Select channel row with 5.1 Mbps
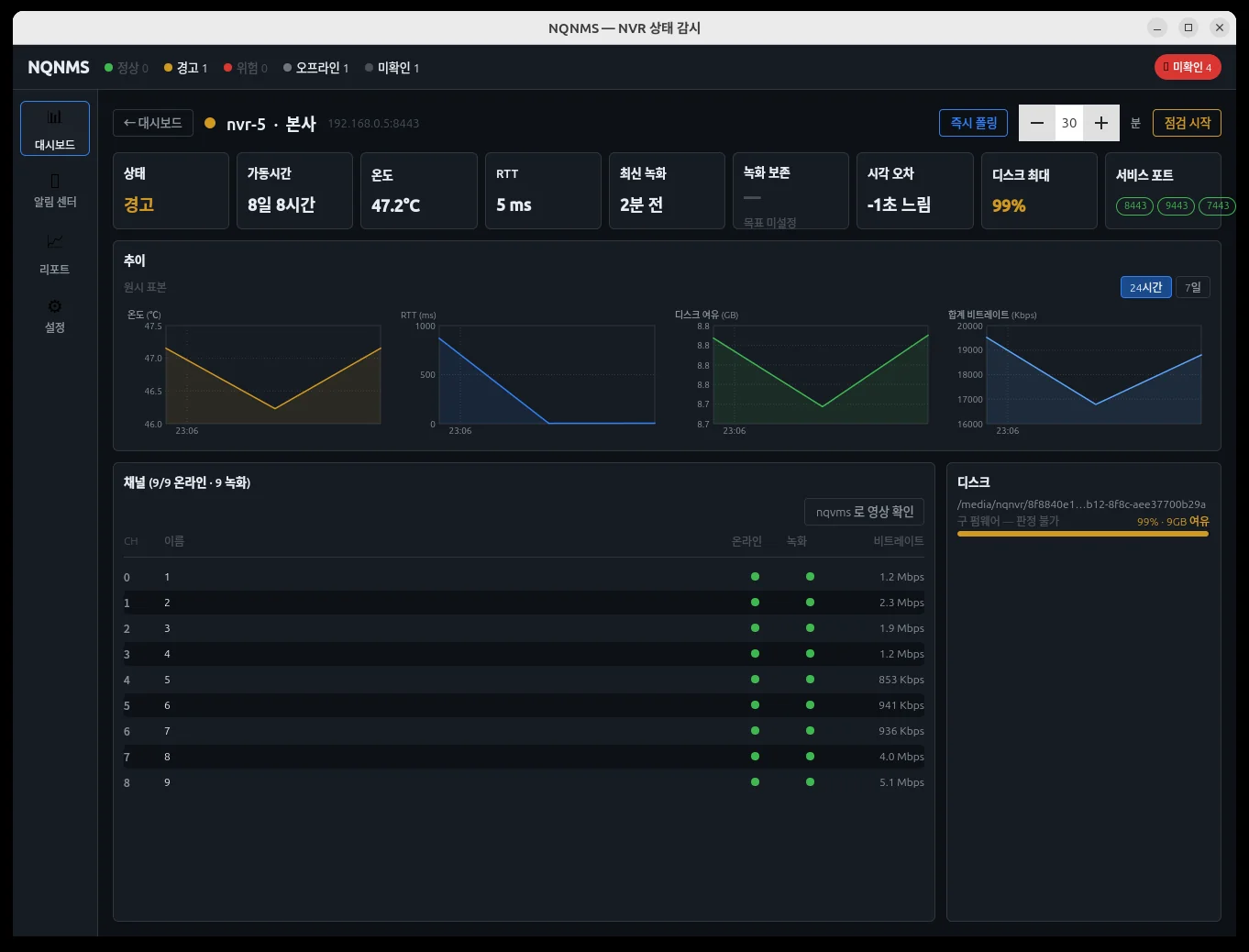The width and height of the screenshot is (1249, 952). tap(524, 782)
